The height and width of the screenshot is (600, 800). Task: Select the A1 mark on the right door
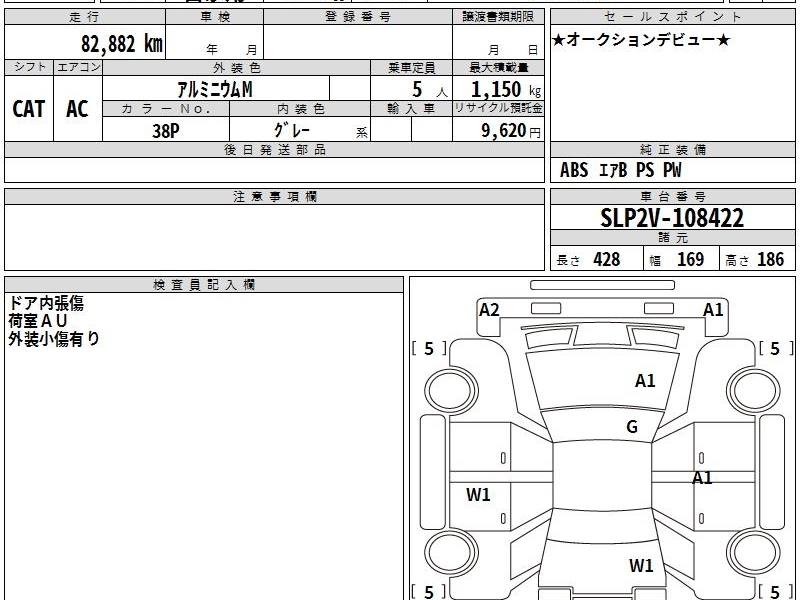click(x=702, y=478)
